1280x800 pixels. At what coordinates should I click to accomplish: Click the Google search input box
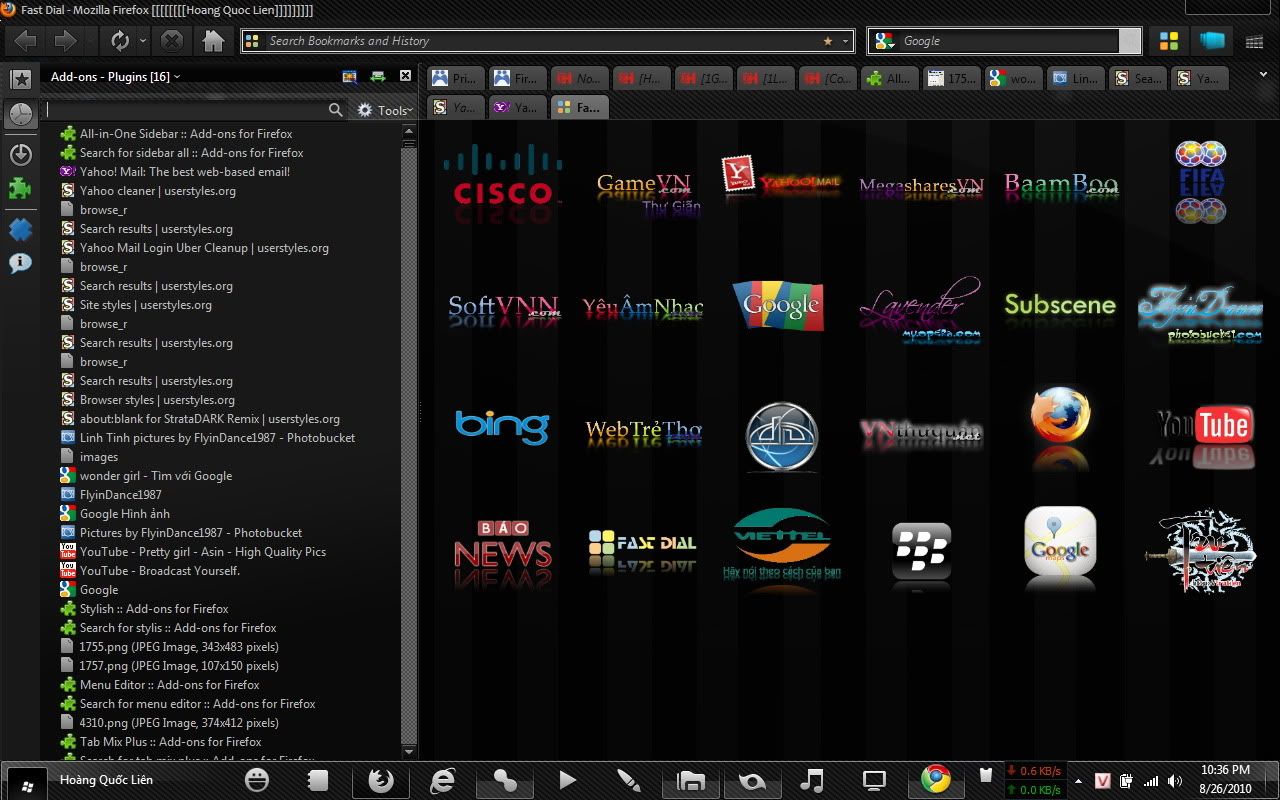(1008, 41)
